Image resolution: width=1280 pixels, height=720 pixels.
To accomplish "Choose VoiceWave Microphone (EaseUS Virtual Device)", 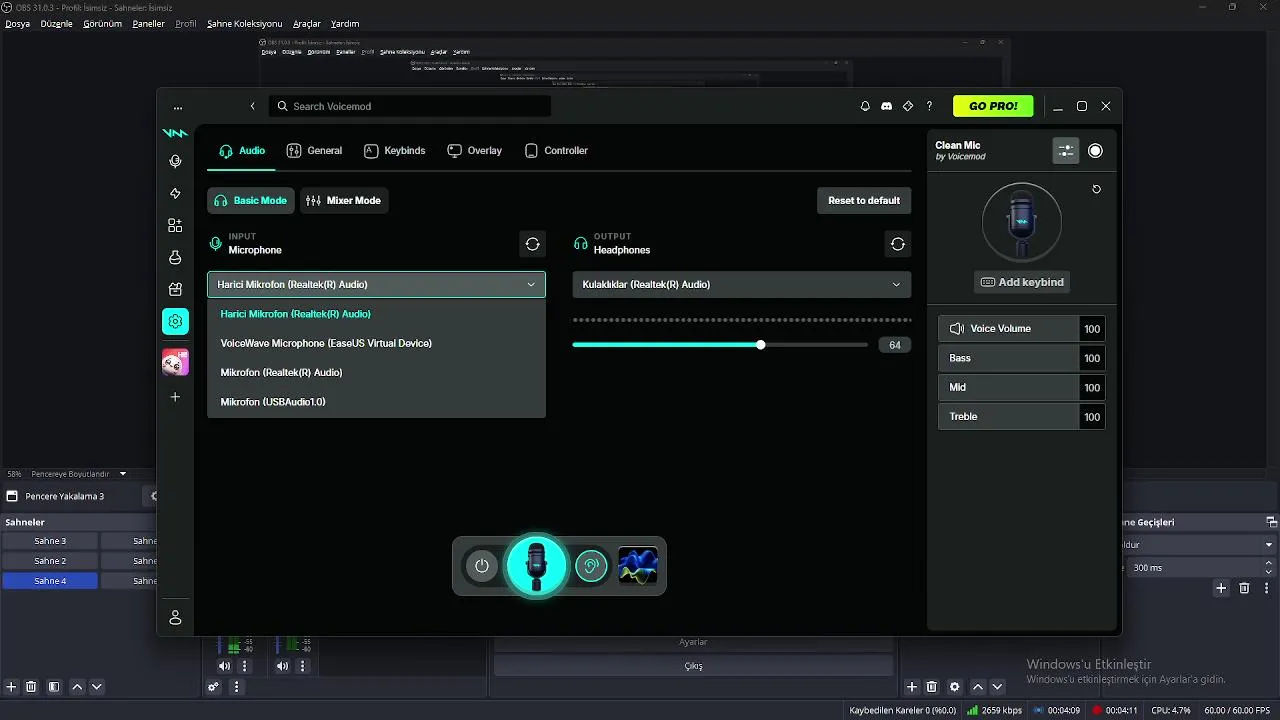I will (376, 343).
